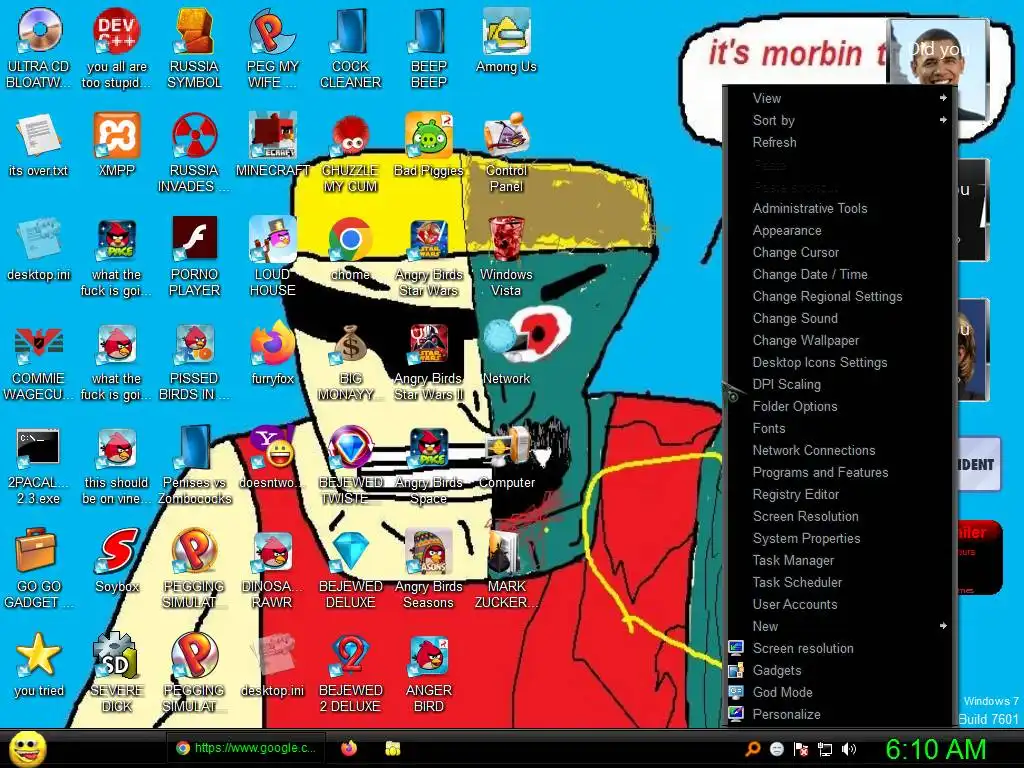Switch to Chrome google taskbar button

[246, 748]
